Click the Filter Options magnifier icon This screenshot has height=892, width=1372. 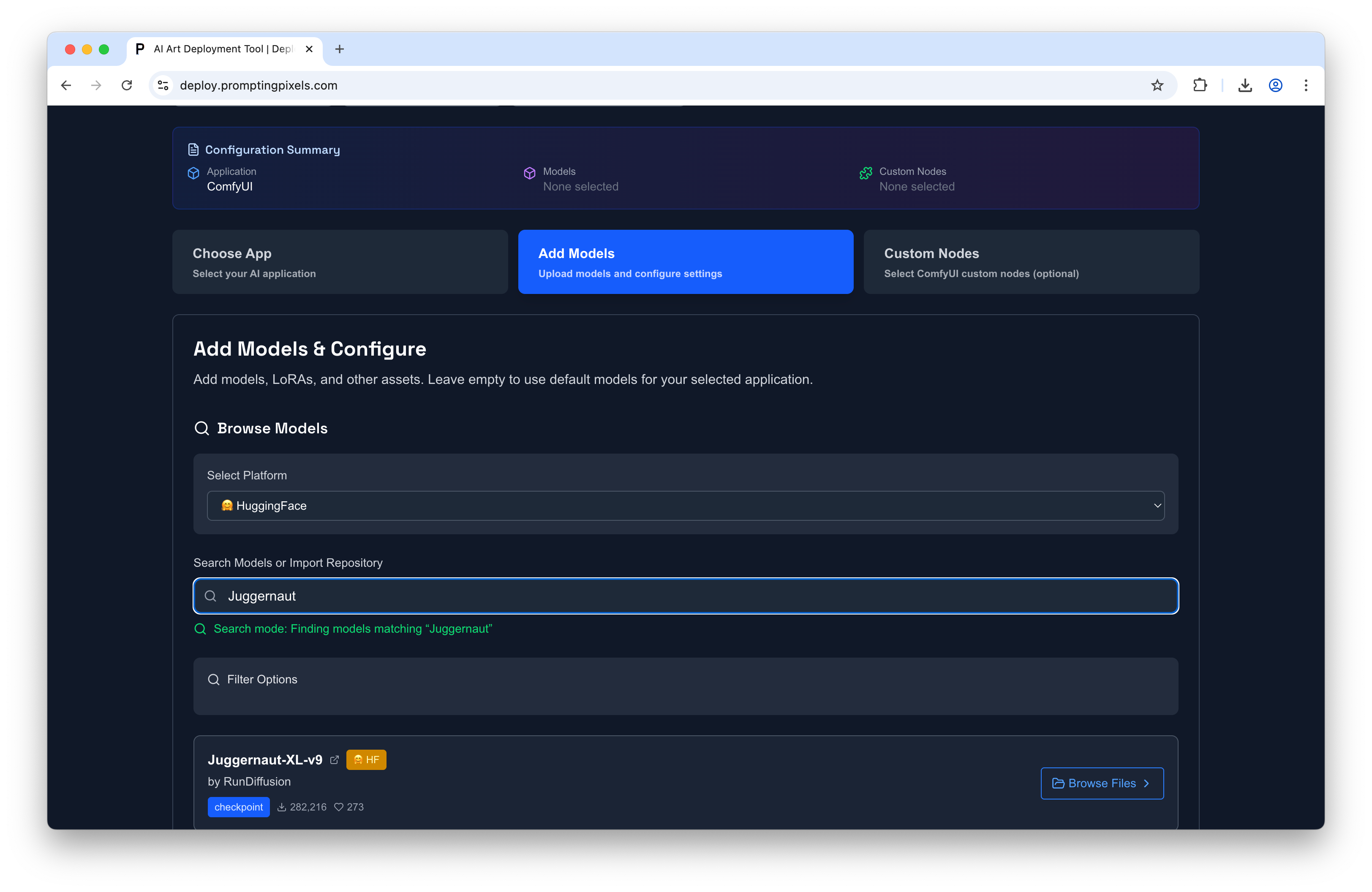coord(213,680)
